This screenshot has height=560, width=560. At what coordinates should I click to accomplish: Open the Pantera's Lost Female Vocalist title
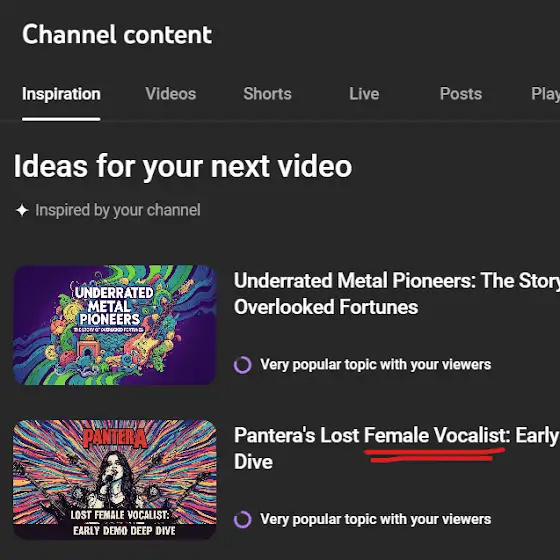pos(397,448)
